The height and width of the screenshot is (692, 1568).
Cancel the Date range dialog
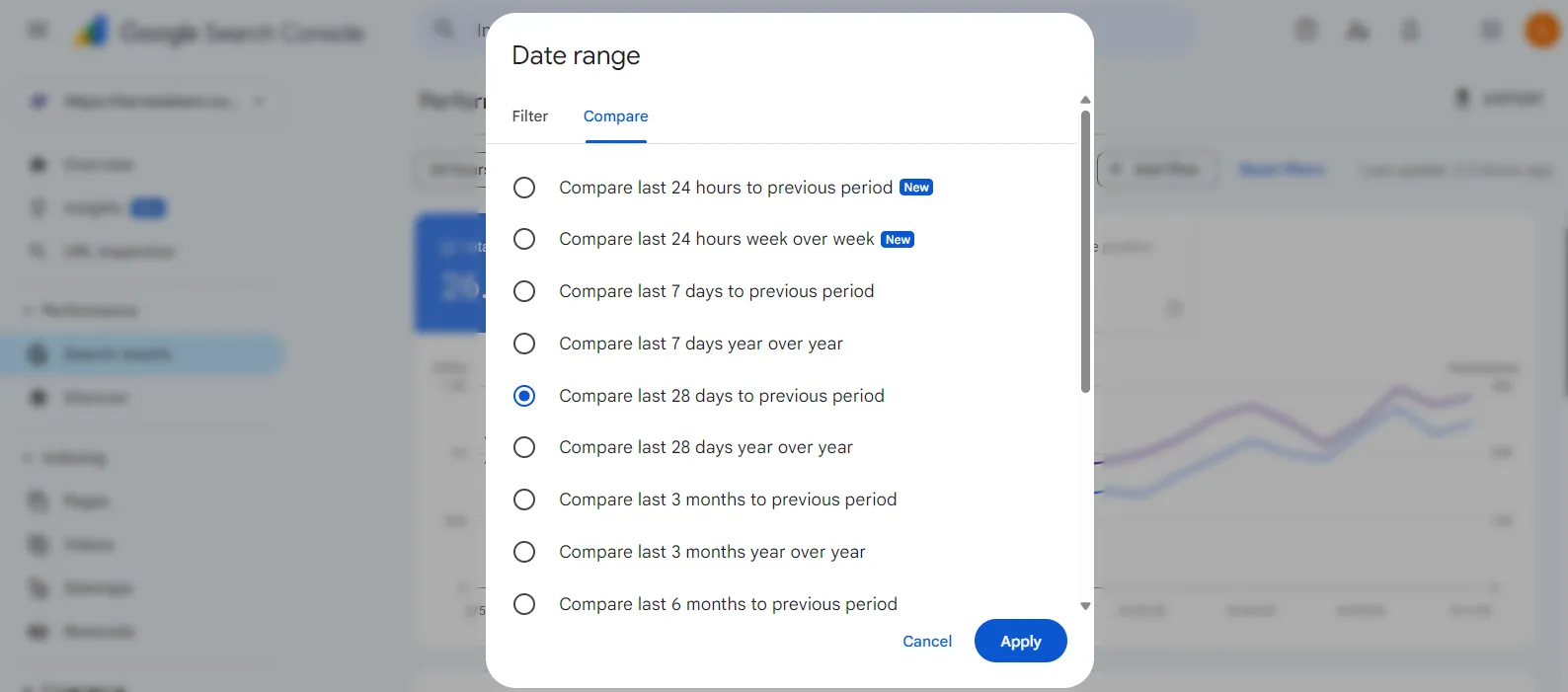(x=927, y=642)
